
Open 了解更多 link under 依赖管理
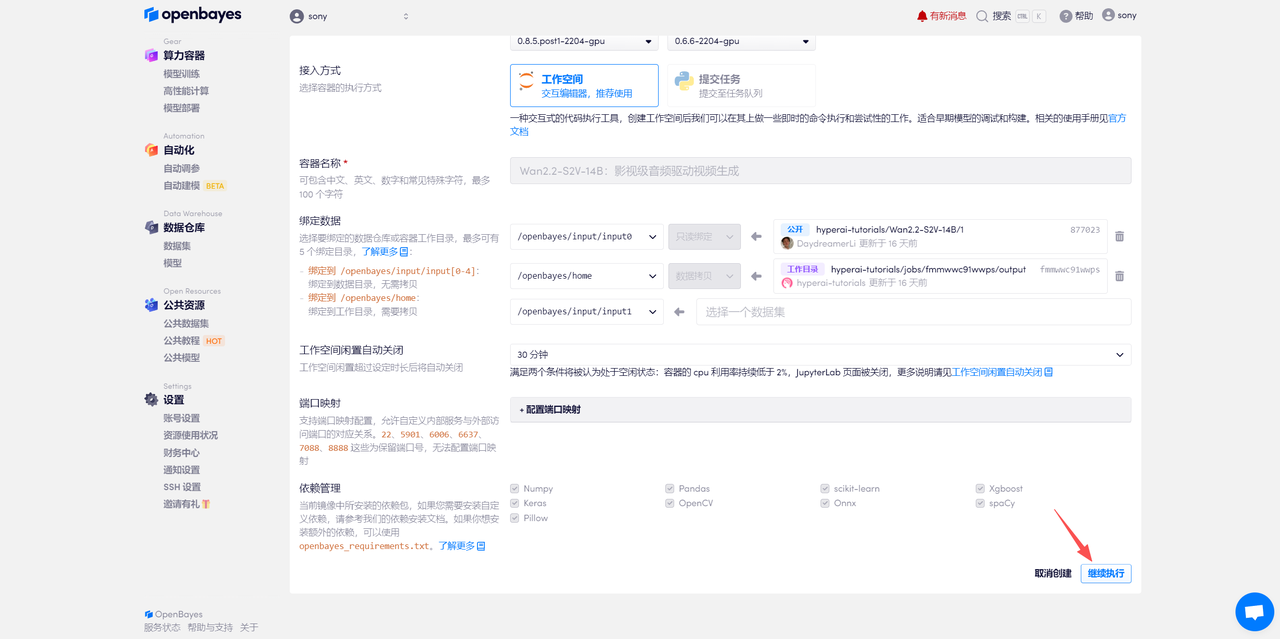pos(462,546)
